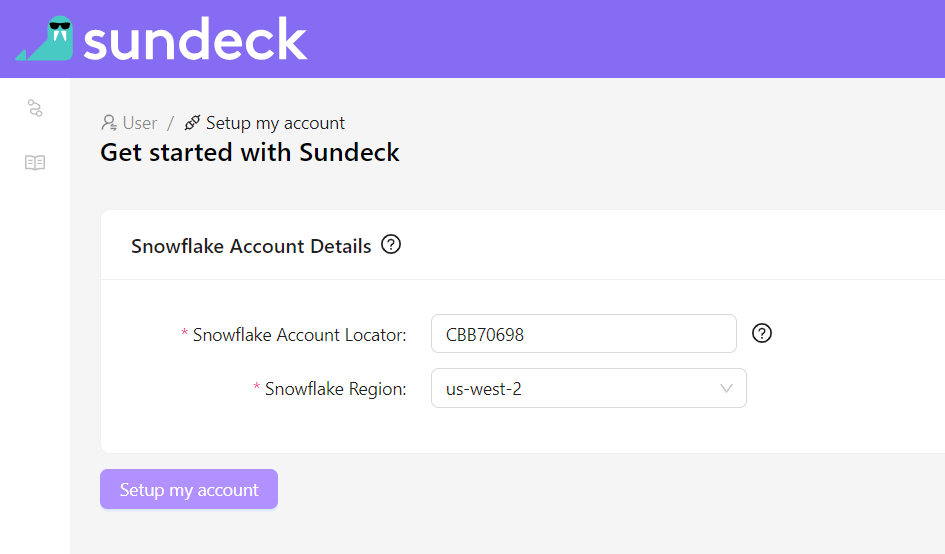Open the Snowflake Region us-west-2 dropdown

589,388
